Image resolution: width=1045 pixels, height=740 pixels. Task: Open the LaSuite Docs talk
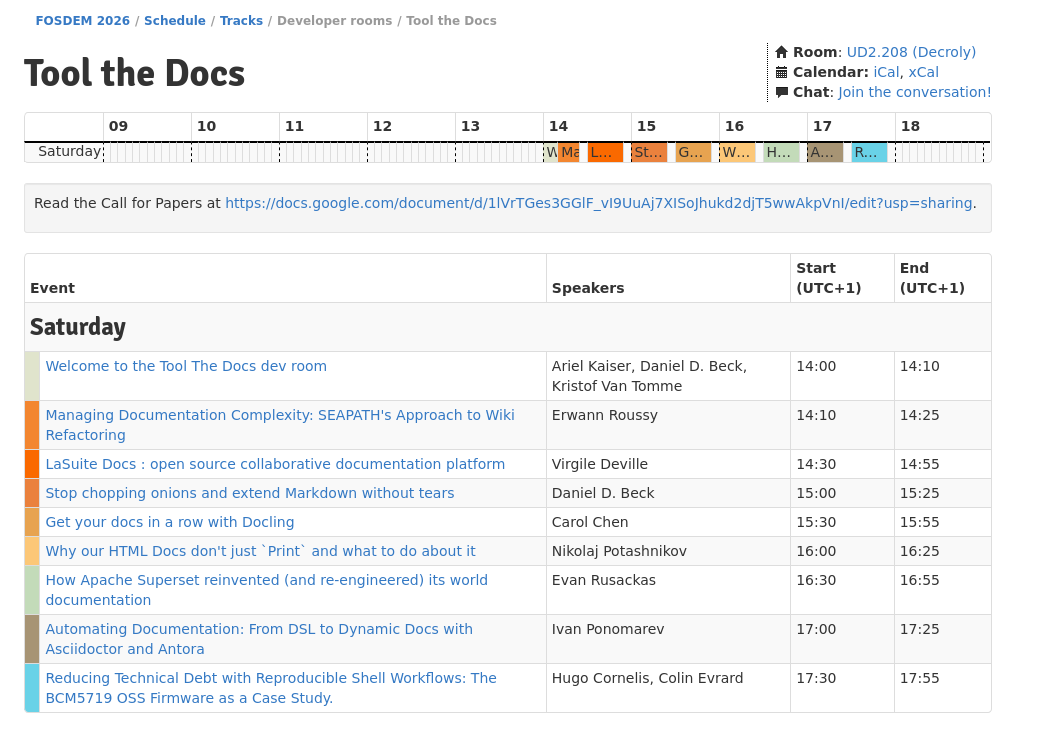275,464
